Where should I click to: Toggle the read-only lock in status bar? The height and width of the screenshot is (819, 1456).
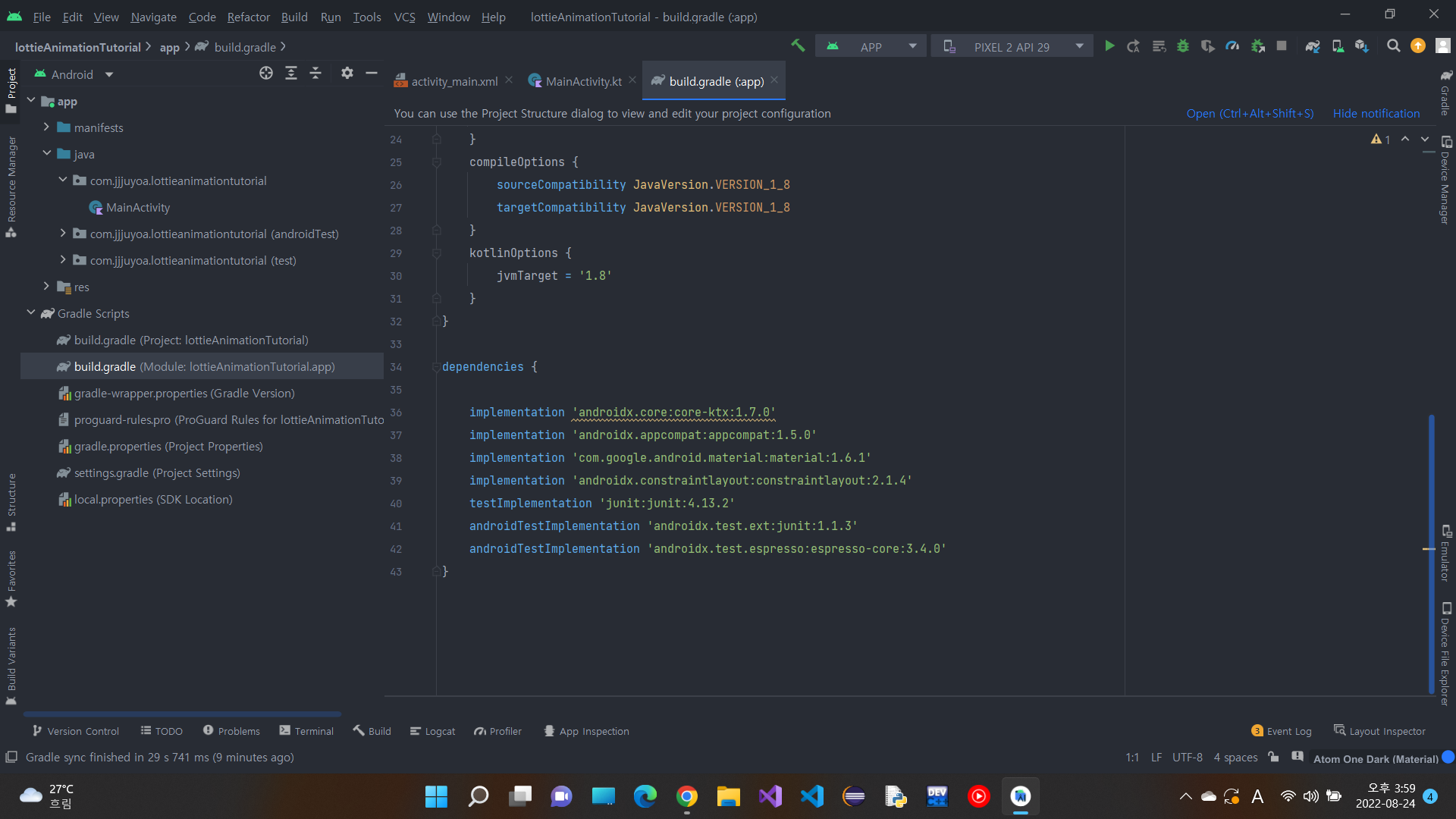click(x=1274, y=757)
